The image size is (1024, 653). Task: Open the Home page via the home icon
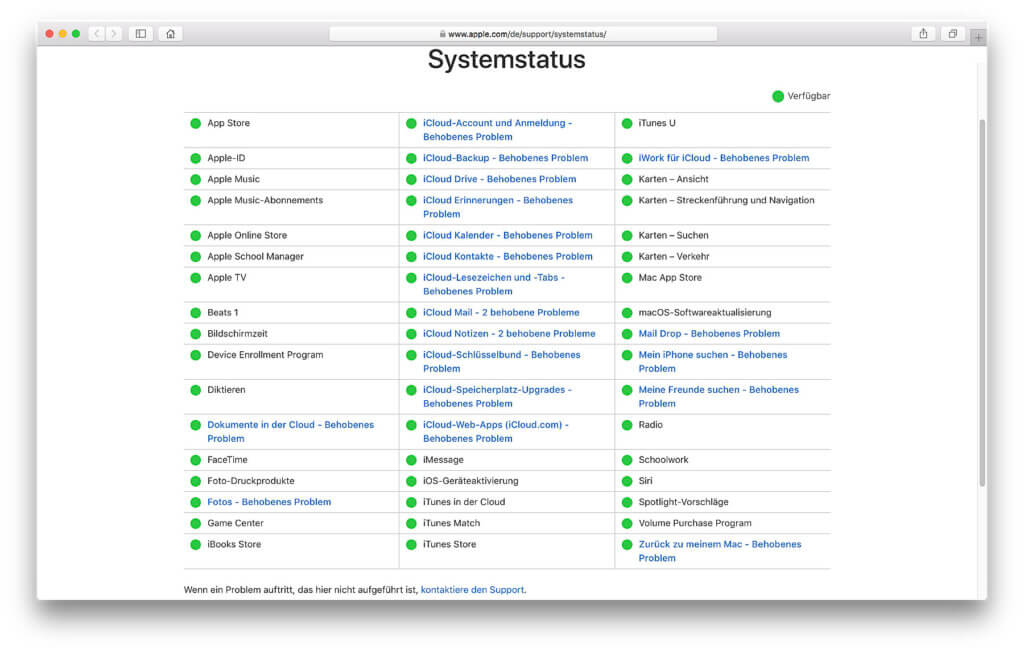[x=170, y=33]
